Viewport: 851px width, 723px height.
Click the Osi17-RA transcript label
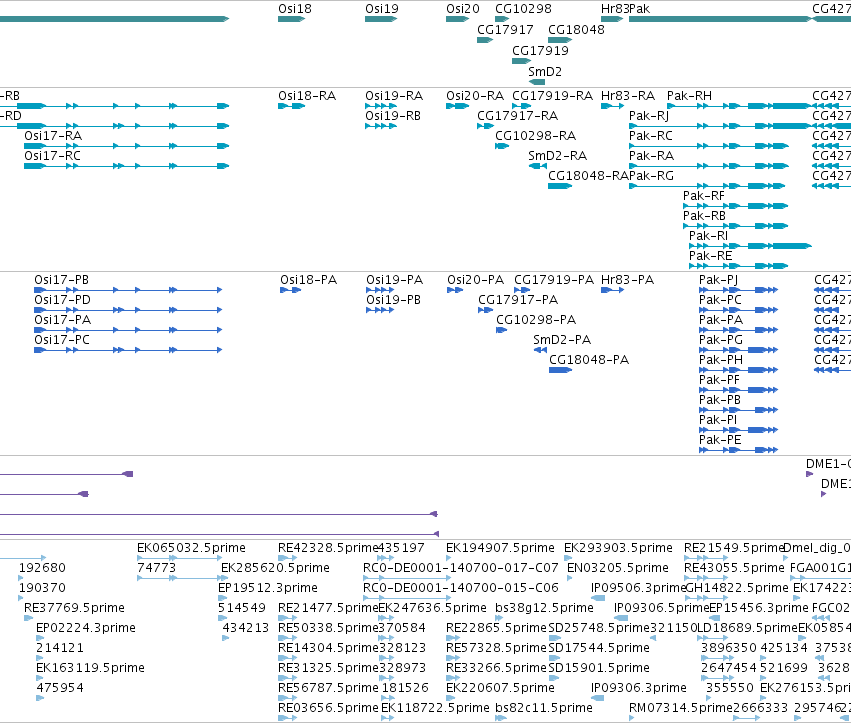53,136
